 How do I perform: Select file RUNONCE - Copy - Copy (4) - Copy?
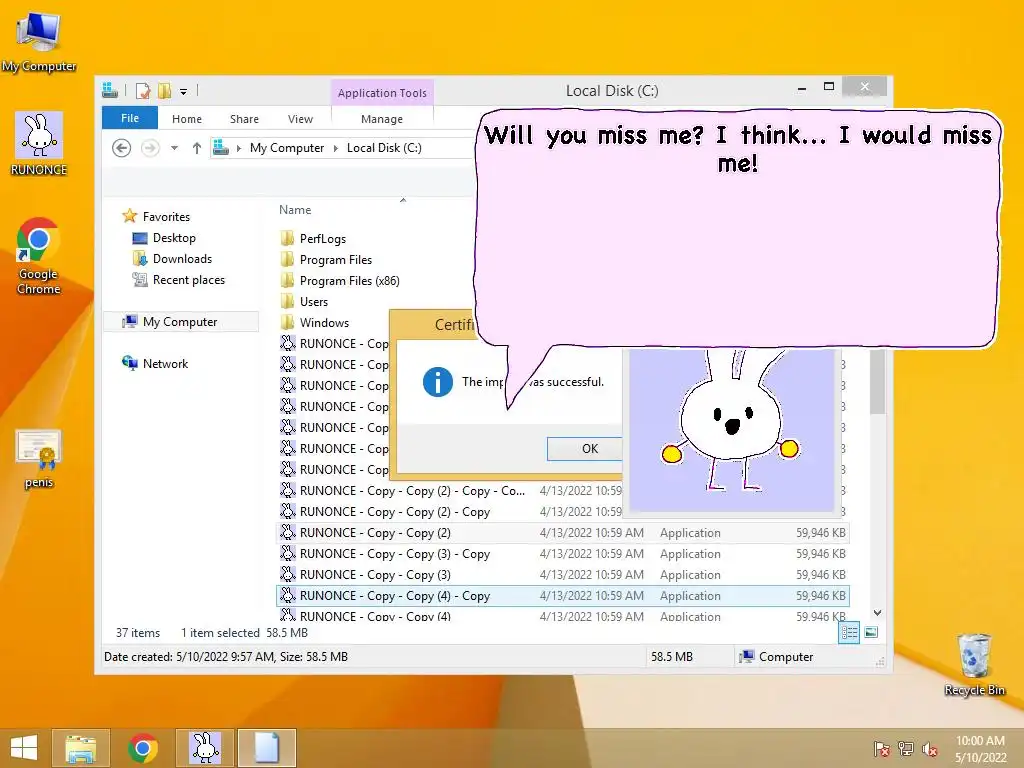coord(563,596)
